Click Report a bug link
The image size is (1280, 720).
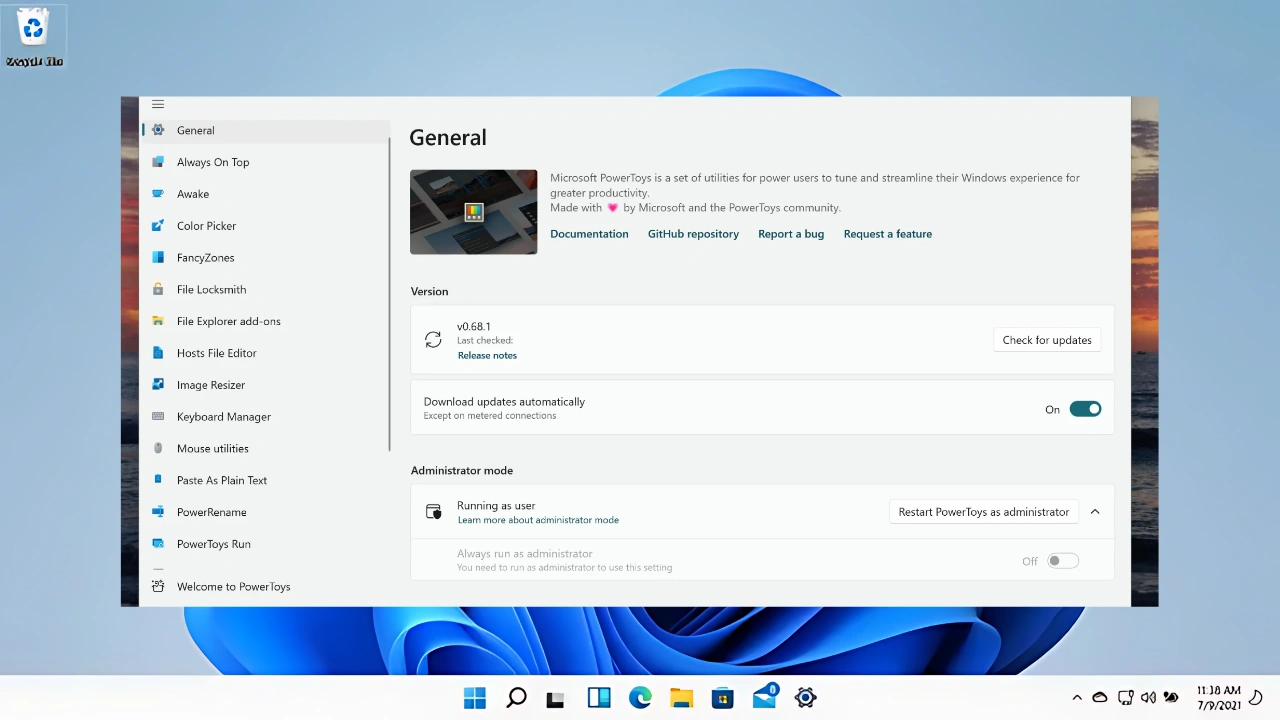click(791, 234)
